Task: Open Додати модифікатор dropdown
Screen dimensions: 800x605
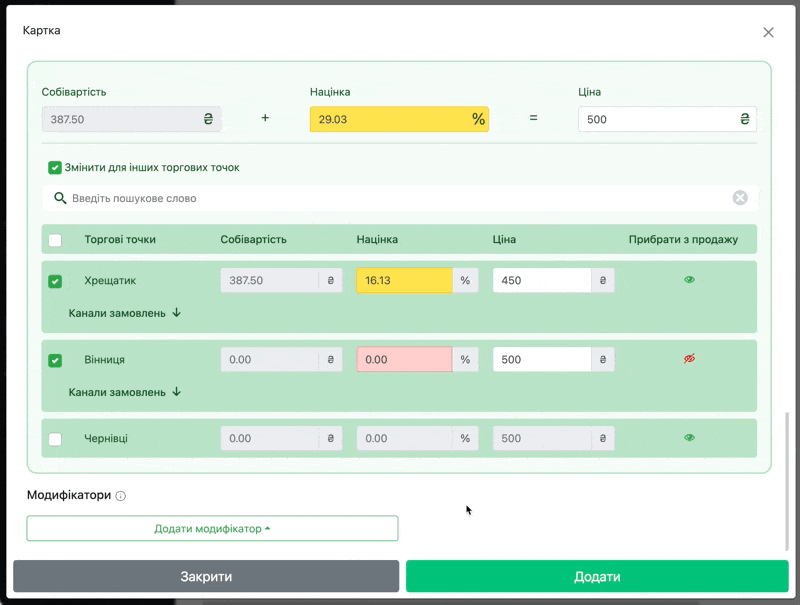Action: (212, 528)
